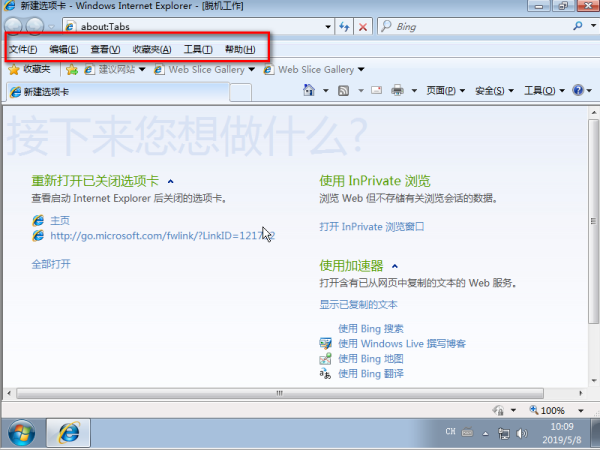Open the 收藏夹 favorites star button
The width and height of the screenshot is (600, 450).
click(29, 69)
